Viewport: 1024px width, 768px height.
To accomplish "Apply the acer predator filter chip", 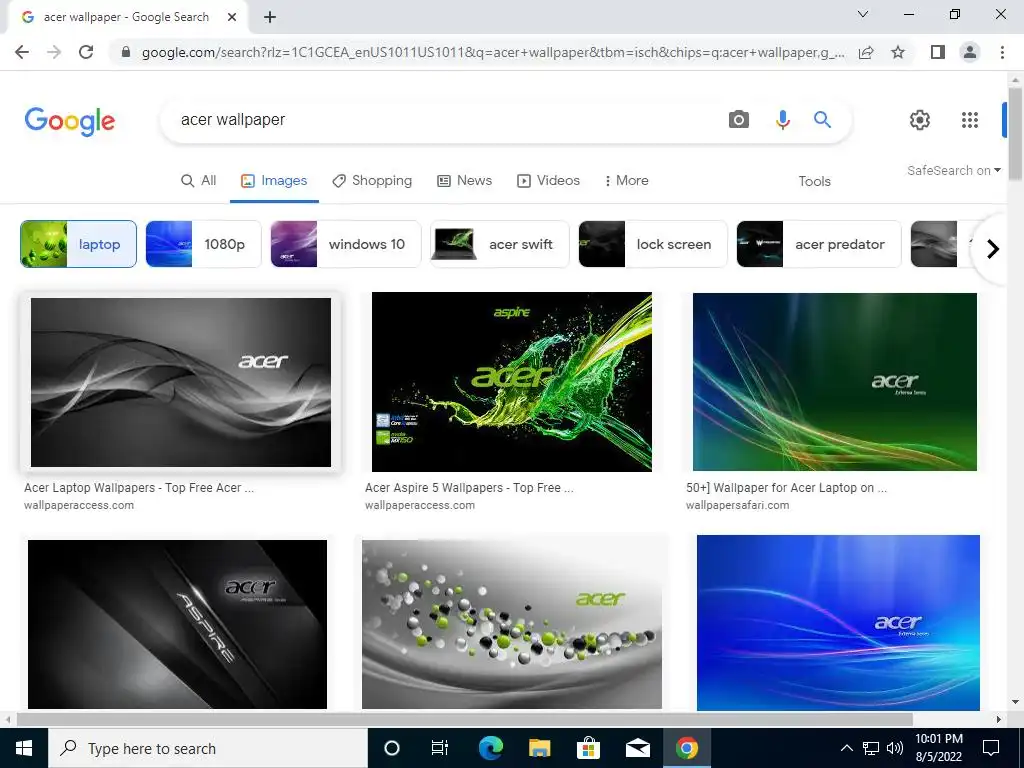I will point(818,244).
